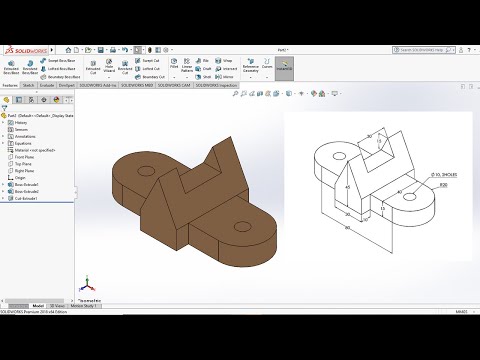Select the Wrap feature
The height and width of the screenshot is (360, 480).
[x=223, y=61]
